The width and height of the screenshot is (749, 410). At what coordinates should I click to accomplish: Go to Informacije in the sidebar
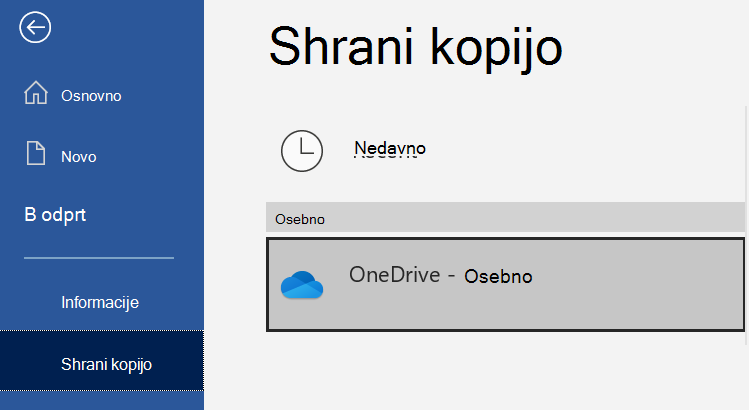102,302
